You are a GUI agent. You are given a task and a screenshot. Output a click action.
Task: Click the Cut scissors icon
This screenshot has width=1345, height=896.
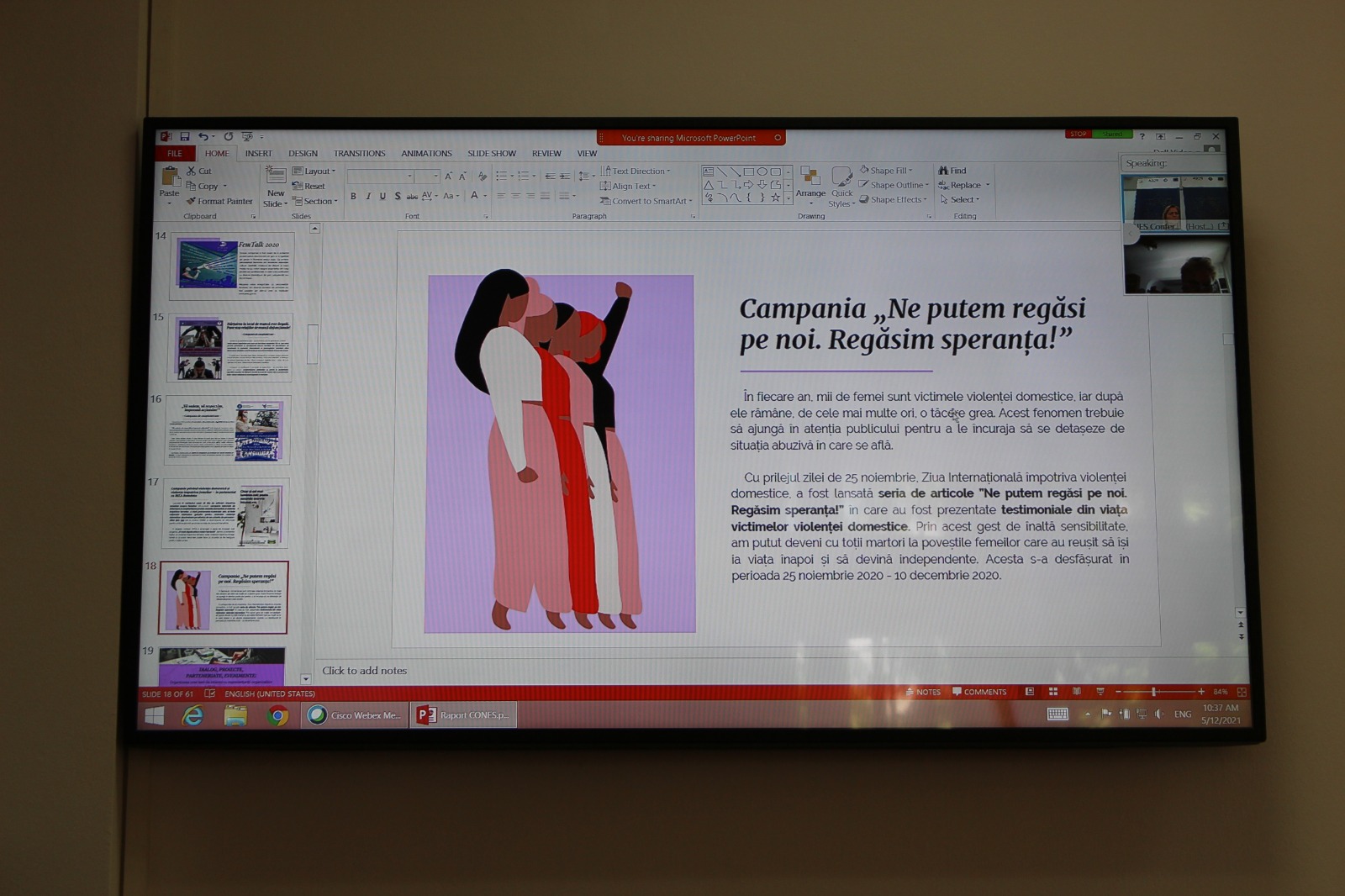191,171
